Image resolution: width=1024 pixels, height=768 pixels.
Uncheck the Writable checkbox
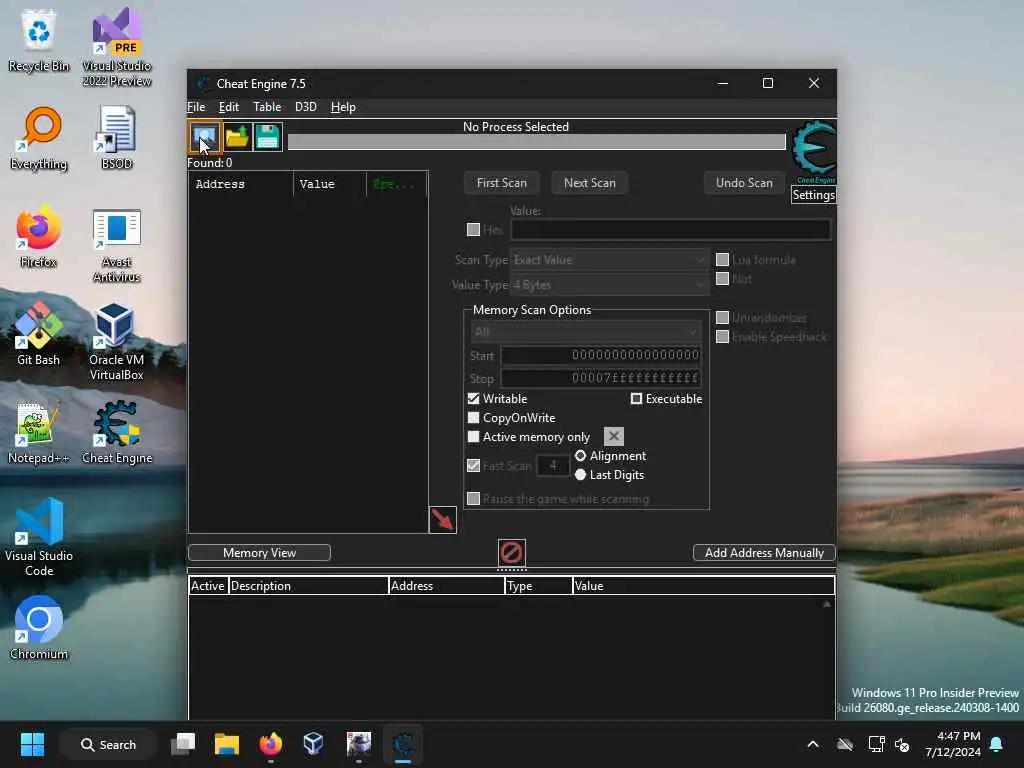click(473, 398)
